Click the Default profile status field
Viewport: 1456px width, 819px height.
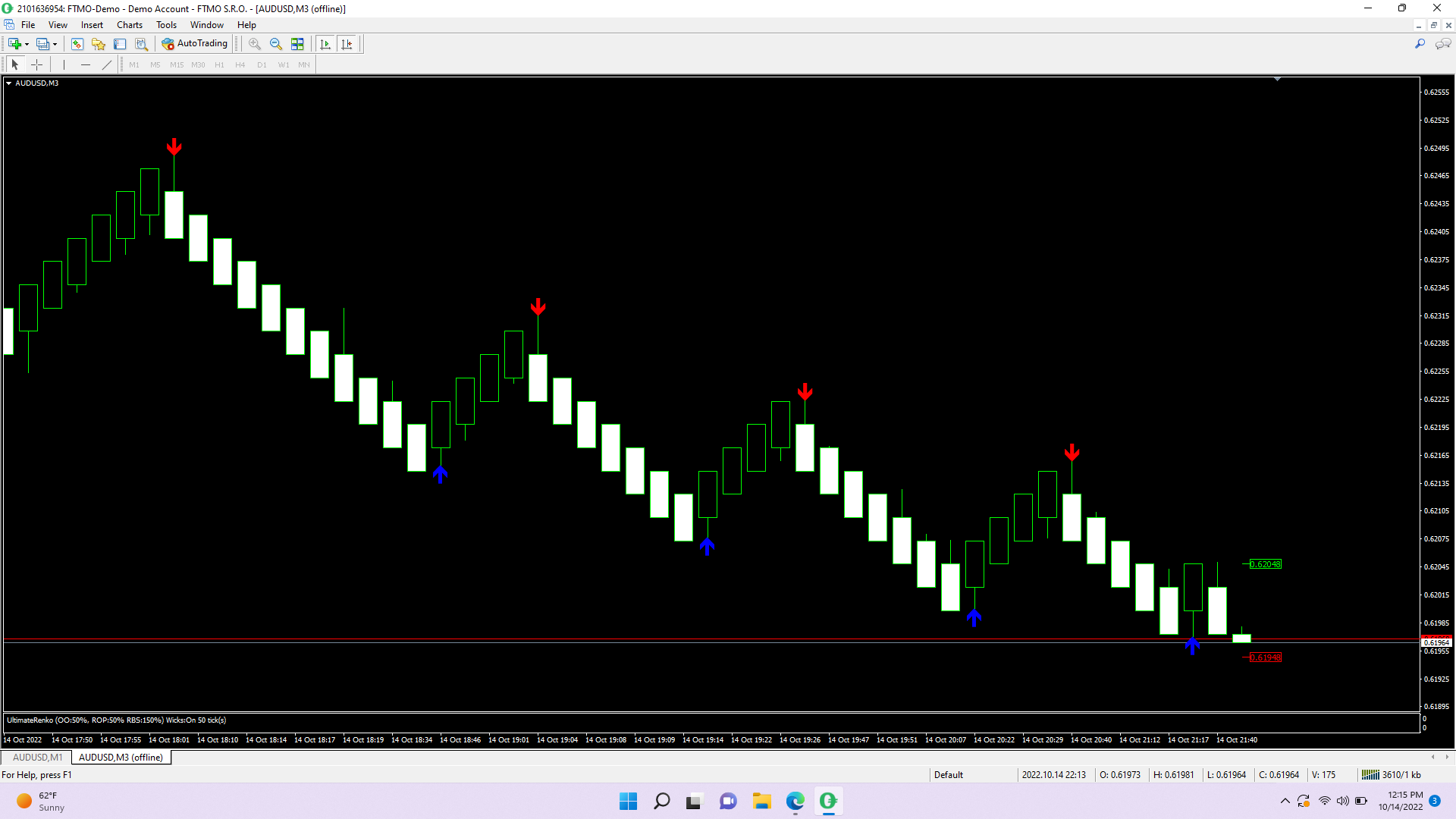[948, 774]
